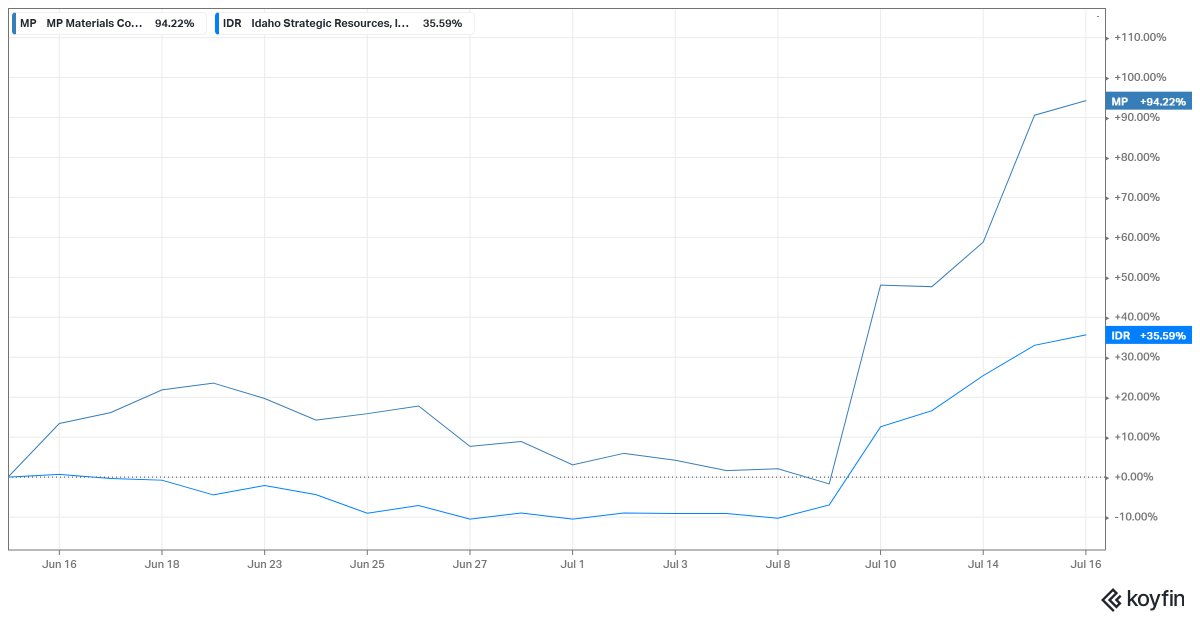1200x620 pixels.
Task: Click the Jun 25 date label
Action: pos(367,565)
